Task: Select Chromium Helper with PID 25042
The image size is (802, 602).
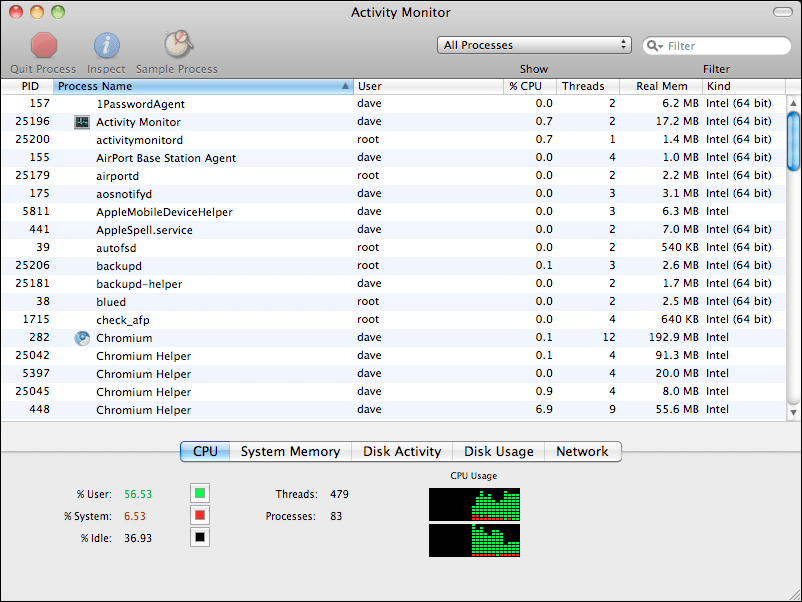Action: (x=393, y=356)
